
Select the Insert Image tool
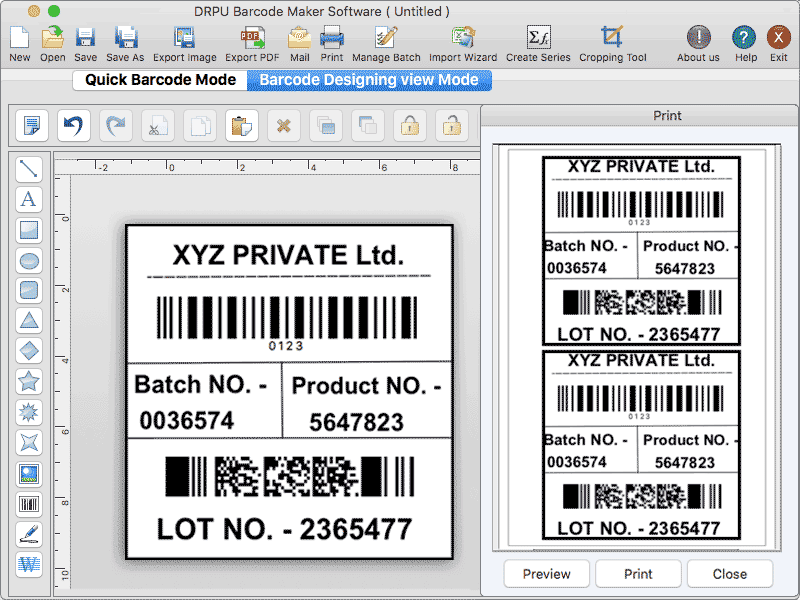[x=29, y=473]
